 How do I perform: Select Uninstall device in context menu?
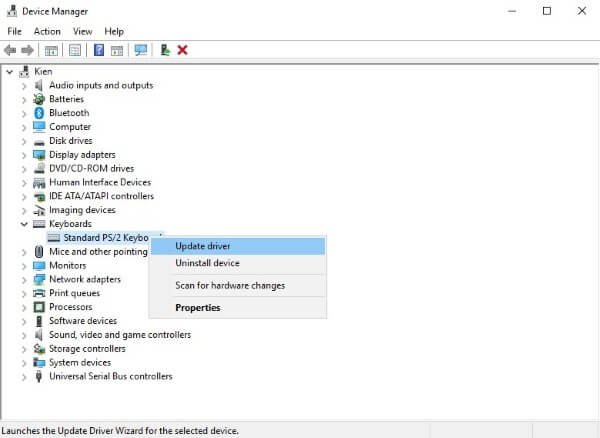click(x=207, y=263)
